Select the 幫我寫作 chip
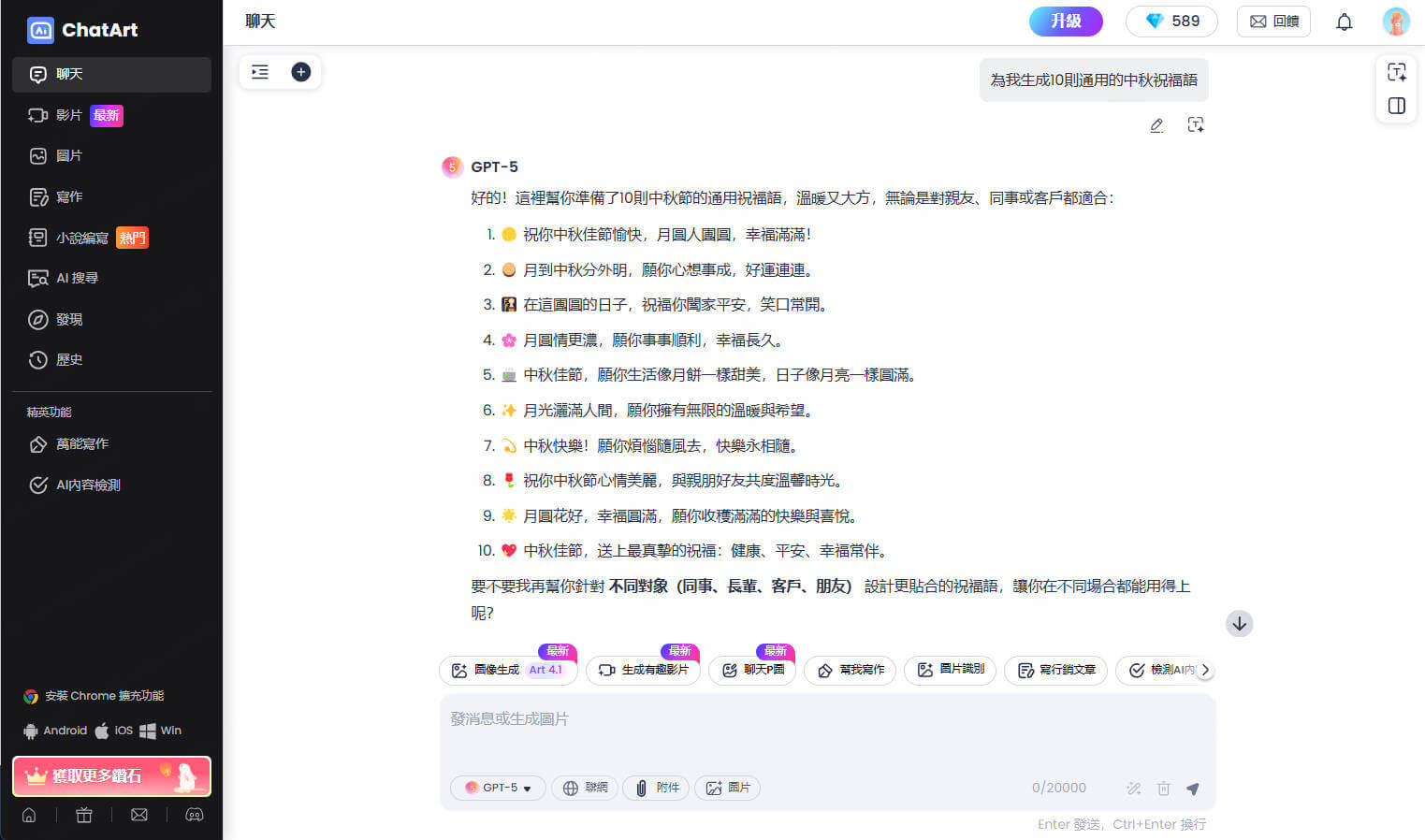Viewport: 1425px width, 840px height. click(850, 671)
